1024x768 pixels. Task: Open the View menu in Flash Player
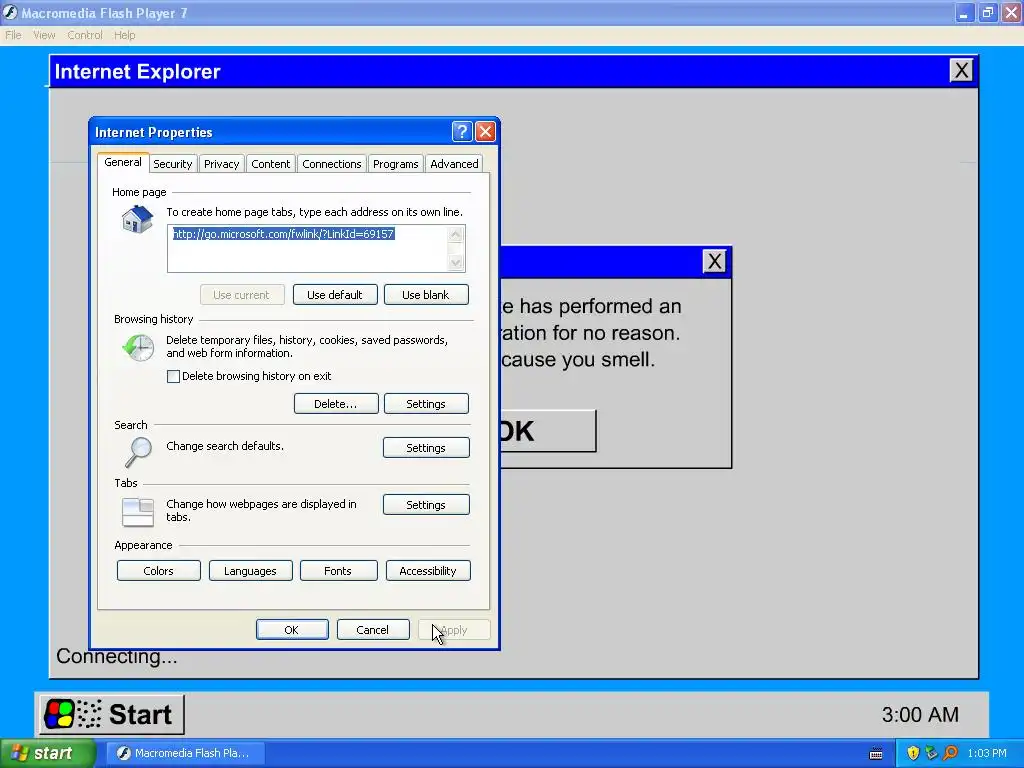pyautogui.click(x=44, y=35)
